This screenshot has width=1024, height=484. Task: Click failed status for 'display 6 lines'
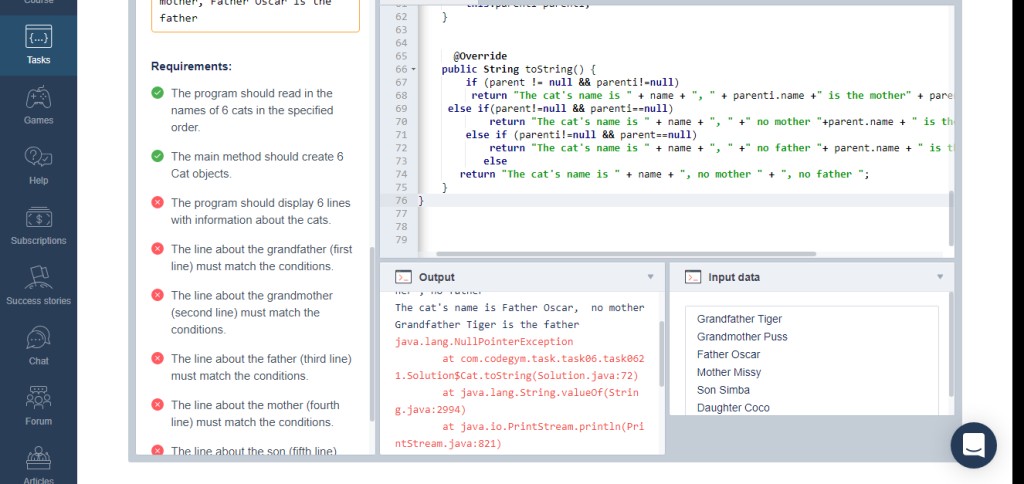(x=157, y=203)
